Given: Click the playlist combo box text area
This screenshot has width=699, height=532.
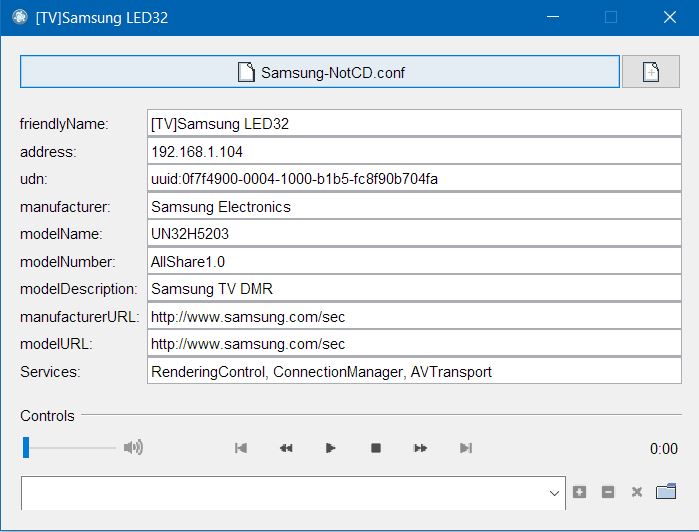Looking at the screenshot, I should (283, 493).
